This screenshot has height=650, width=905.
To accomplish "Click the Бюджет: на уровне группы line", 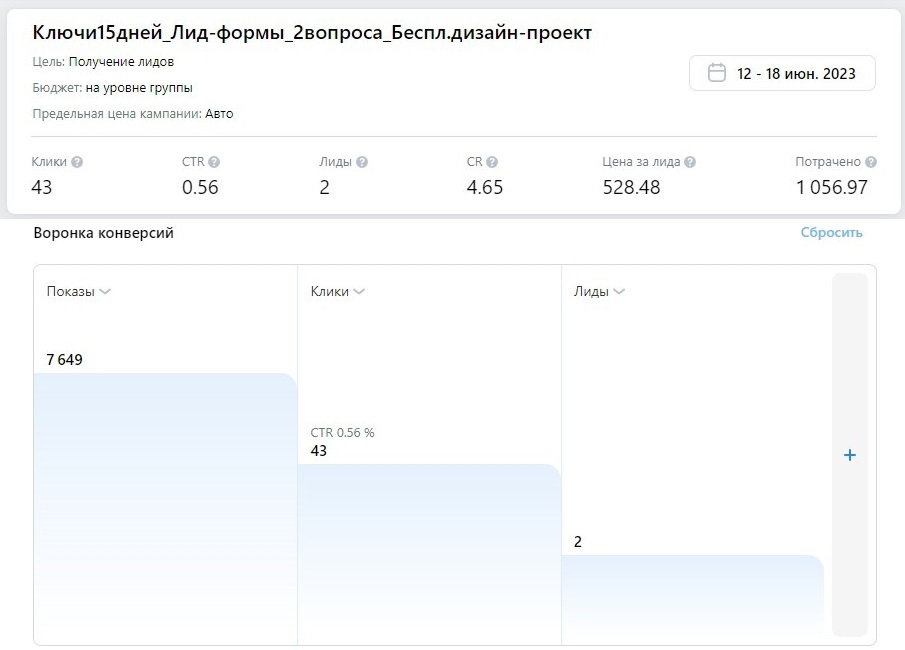I will pyautogui.click(x=113, y=88).
